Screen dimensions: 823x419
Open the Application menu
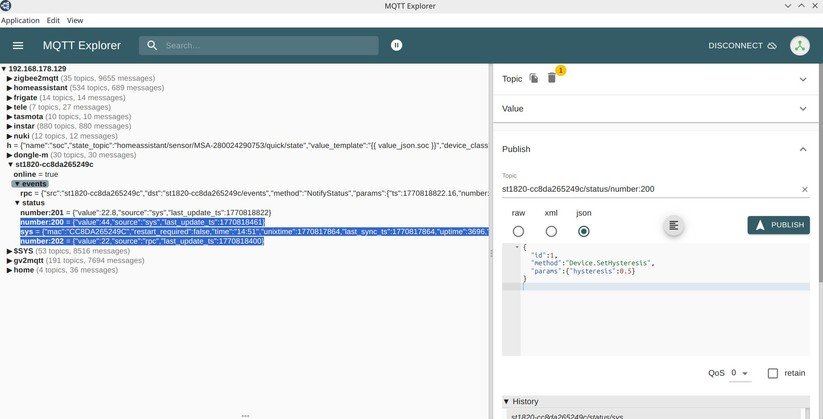pos(20,20)
